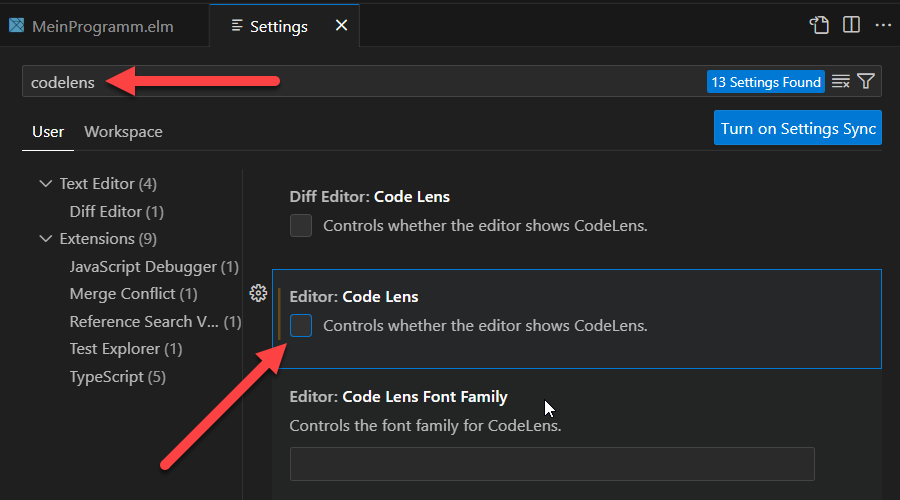Click Turn on Settings Sync
Image resolution: width=900 pixels, height=500 pixels.
798,128
